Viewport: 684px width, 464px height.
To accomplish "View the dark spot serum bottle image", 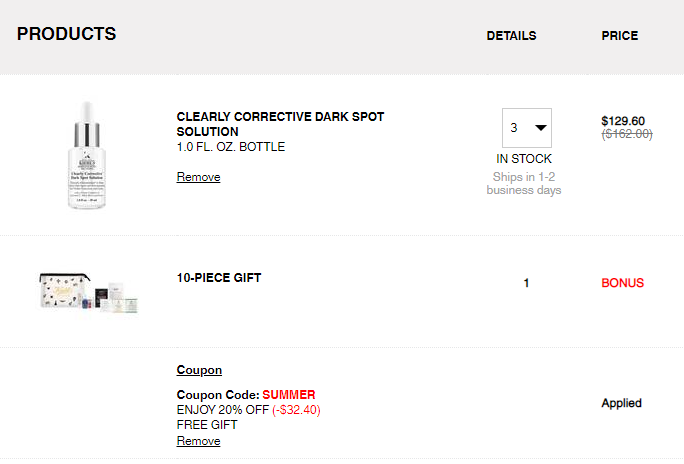I will (x=87, y=155).
